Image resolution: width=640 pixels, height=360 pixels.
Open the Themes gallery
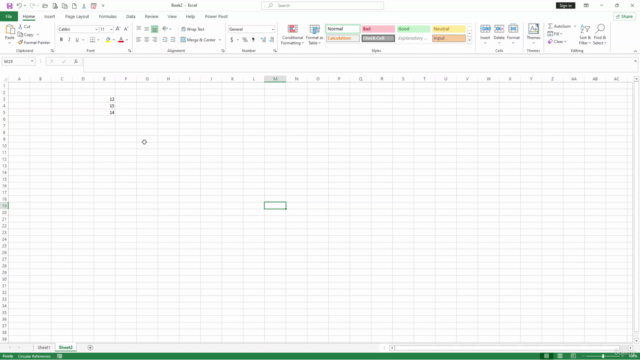pyautogui.click(x=533, y=34)
